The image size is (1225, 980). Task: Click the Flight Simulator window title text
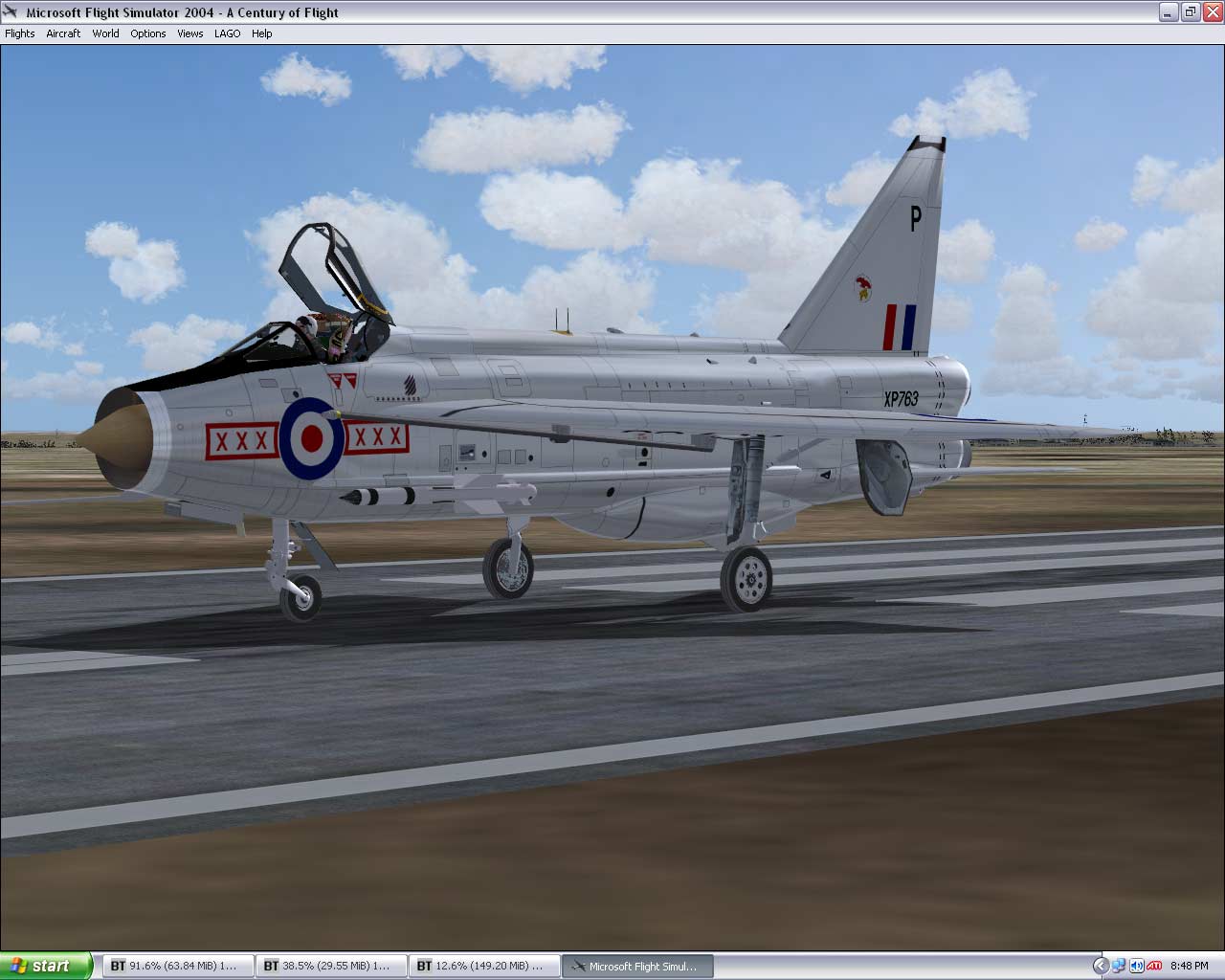pyautogui.click(x=183, y=12)
